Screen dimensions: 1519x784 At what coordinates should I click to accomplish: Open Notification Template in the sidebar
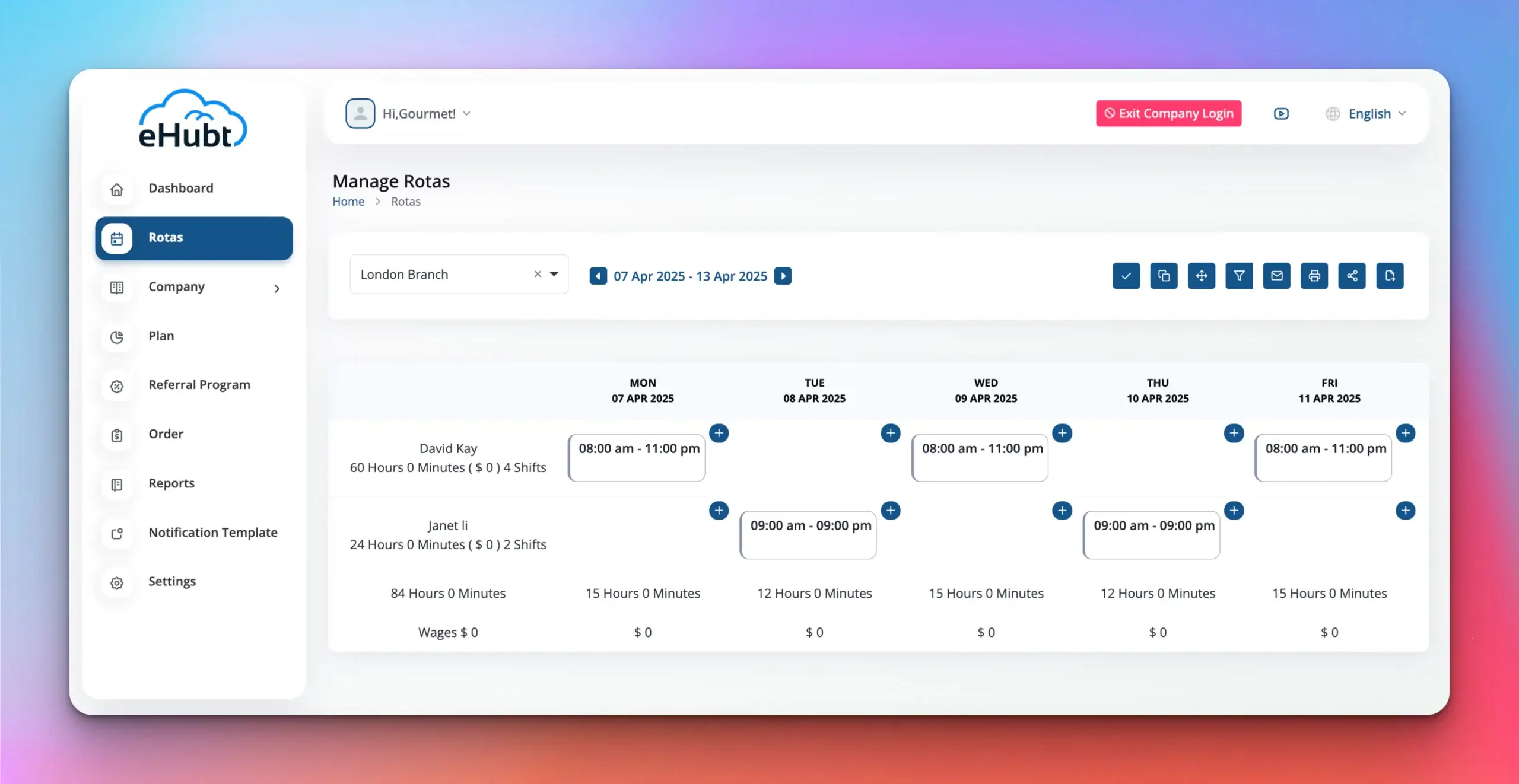(x=194, y=533)
